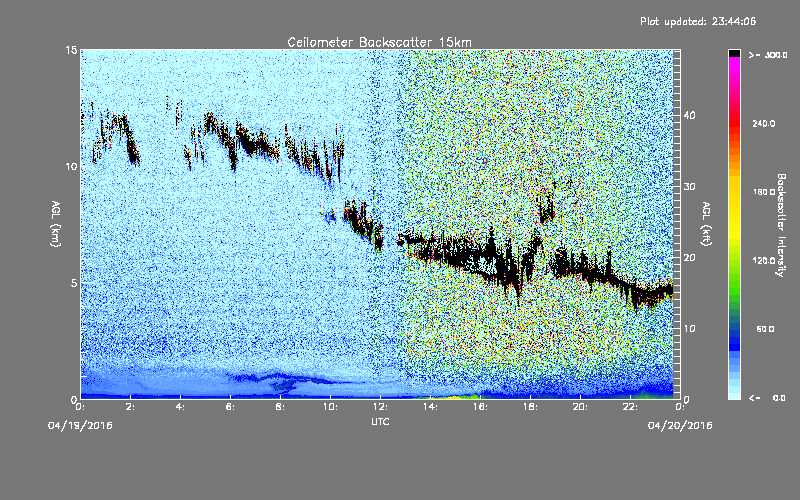Click the 20 tick on the kft axis

coord(689,258)
